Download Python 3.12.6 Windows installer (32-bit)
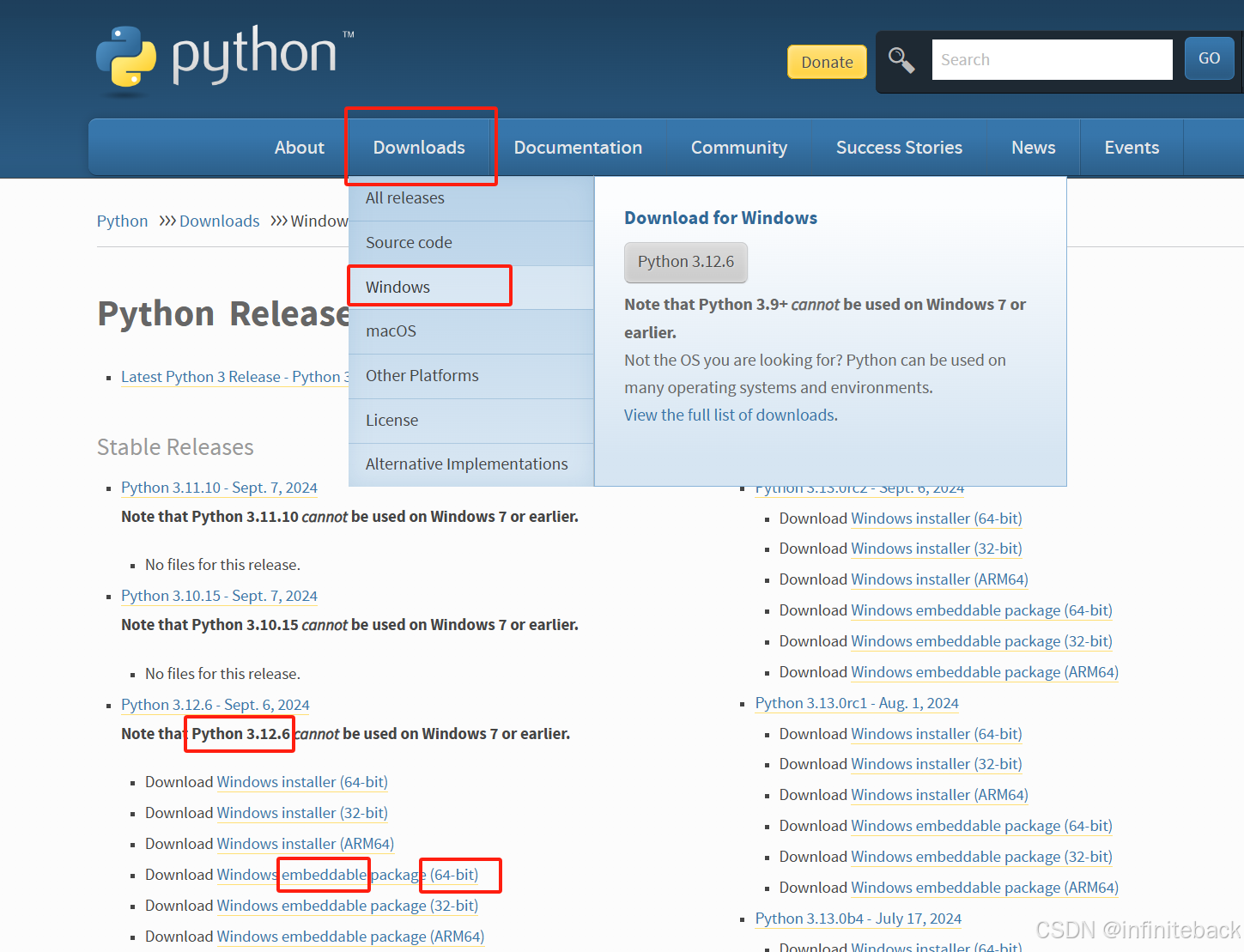Screen dimensions: 1244x952 click(302, 813)
